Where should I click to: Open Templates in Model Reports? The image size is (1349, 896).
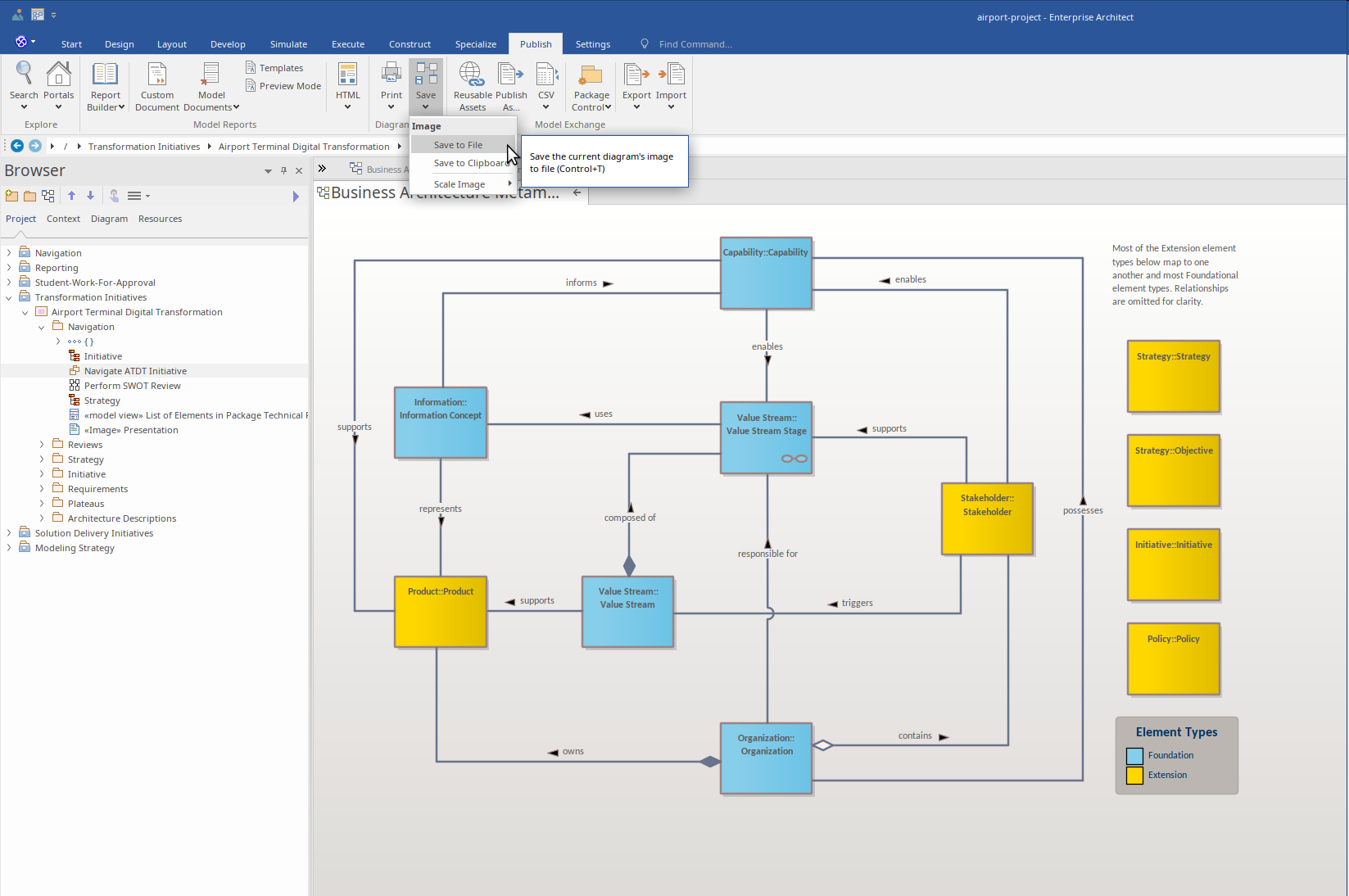[274, 68]
